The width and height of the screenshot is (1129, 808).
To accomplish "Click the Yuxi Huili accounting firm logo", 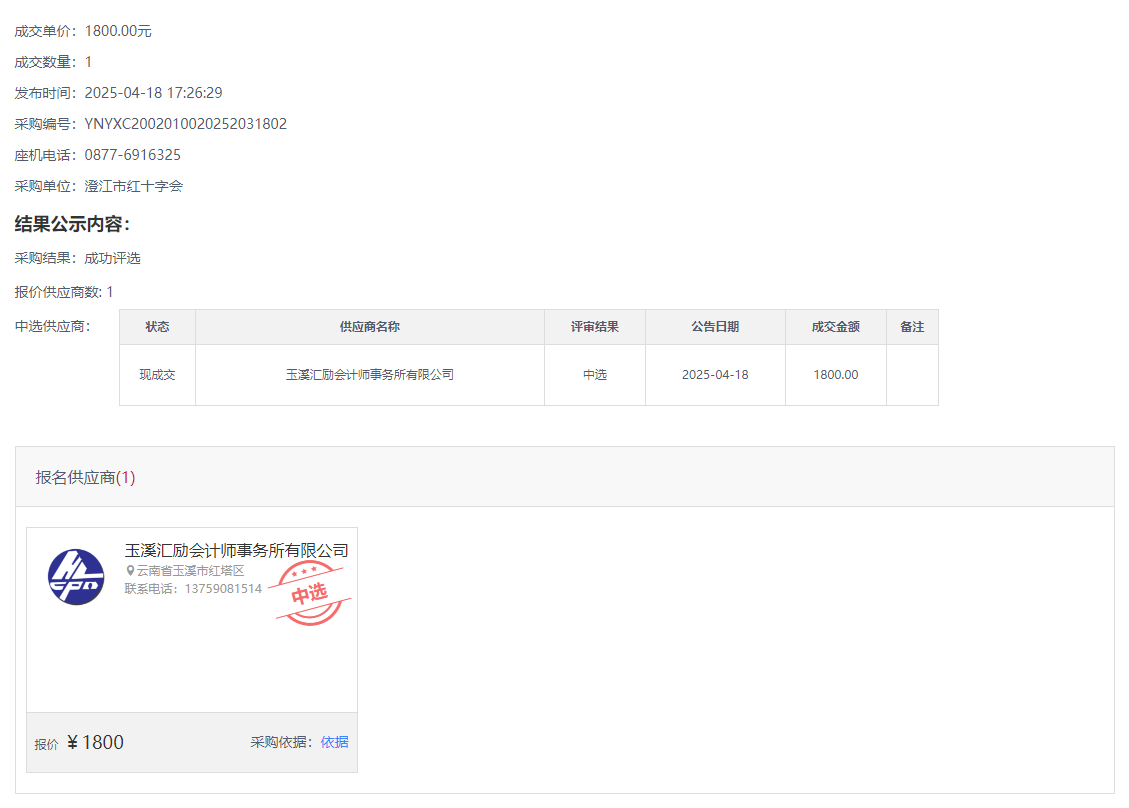I will [76, 577].
